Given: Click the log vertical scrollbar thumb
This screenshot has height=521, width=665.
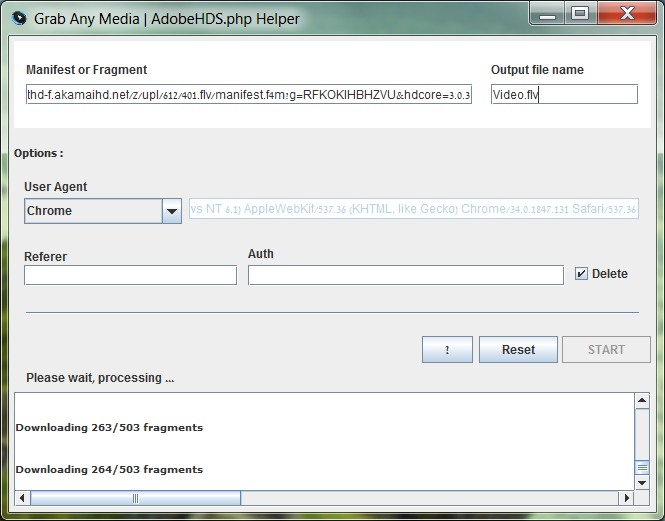Looking at the screenshot, I should click(642, 468).
